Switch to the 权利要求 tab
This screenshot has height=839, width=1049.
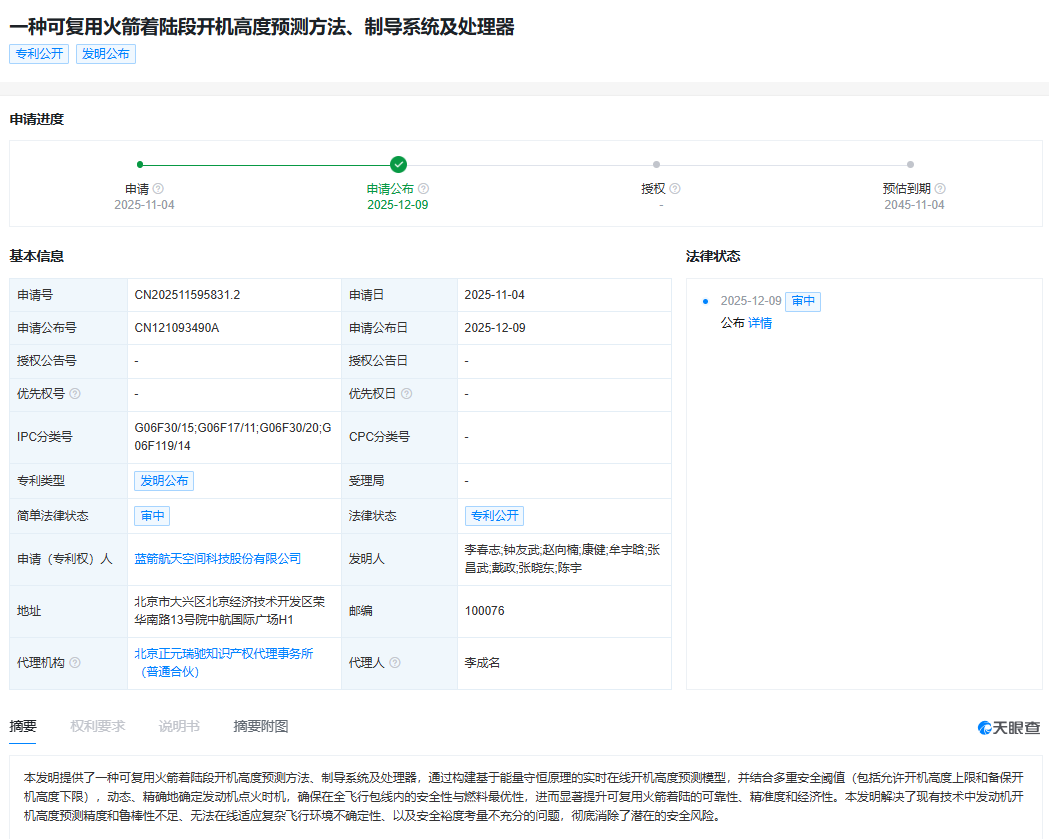95,727
